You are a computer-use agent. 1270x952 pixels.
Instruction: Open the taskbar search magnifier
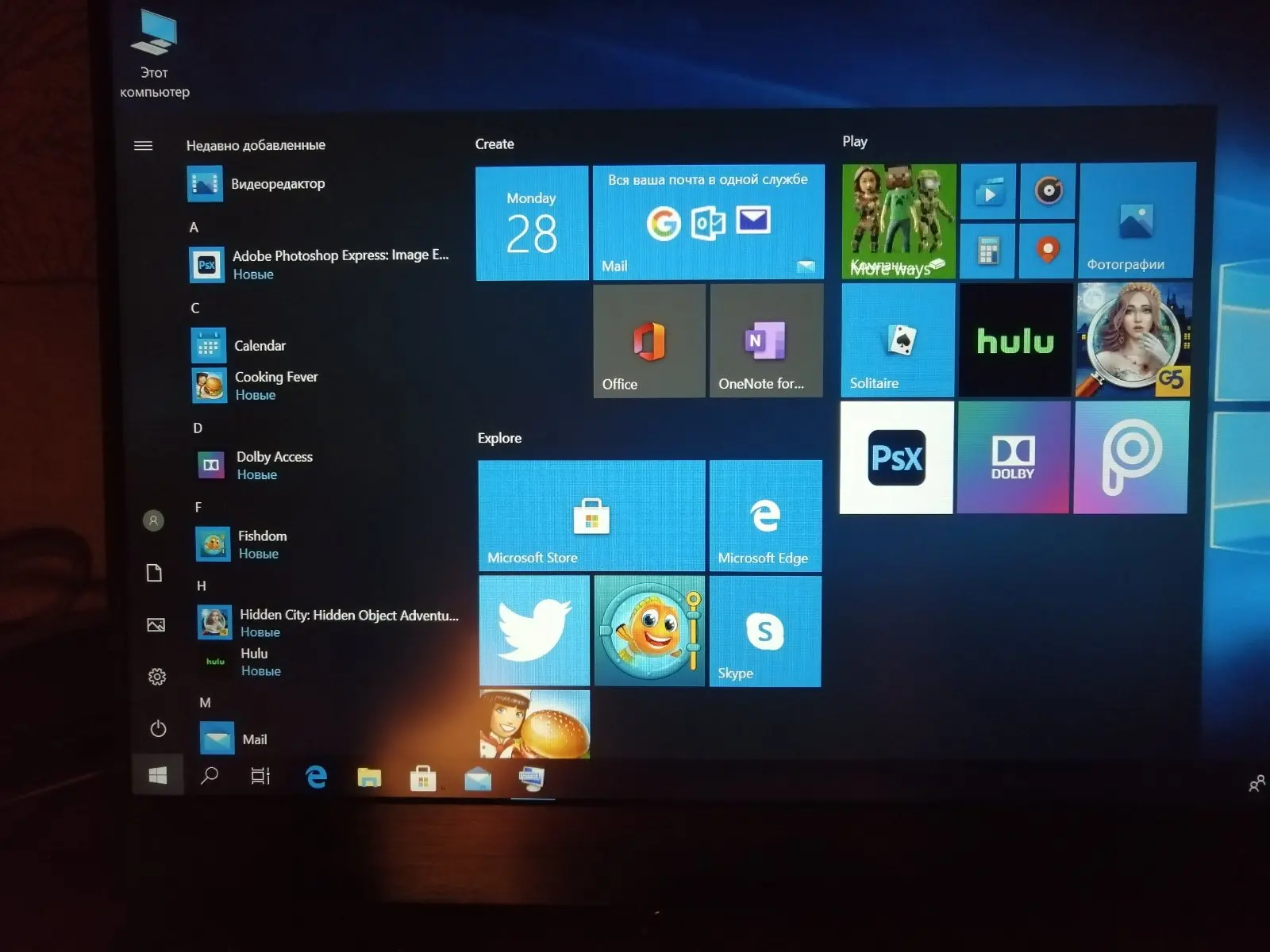[x=210, y=775]
